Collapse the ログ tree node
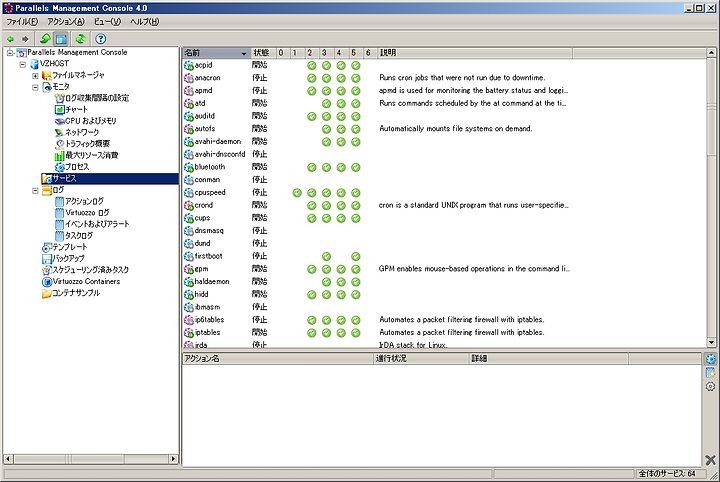720x482 pixels. pyautogui.click(x=35, y=191)
